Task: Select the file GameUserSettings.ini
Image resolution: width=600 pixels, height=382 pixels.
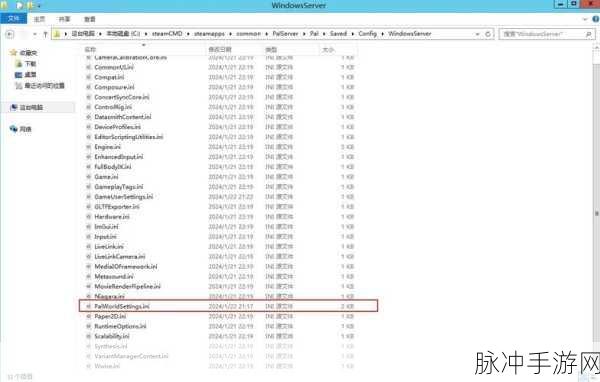Action: pyautogui.click(x=124, y=197)
